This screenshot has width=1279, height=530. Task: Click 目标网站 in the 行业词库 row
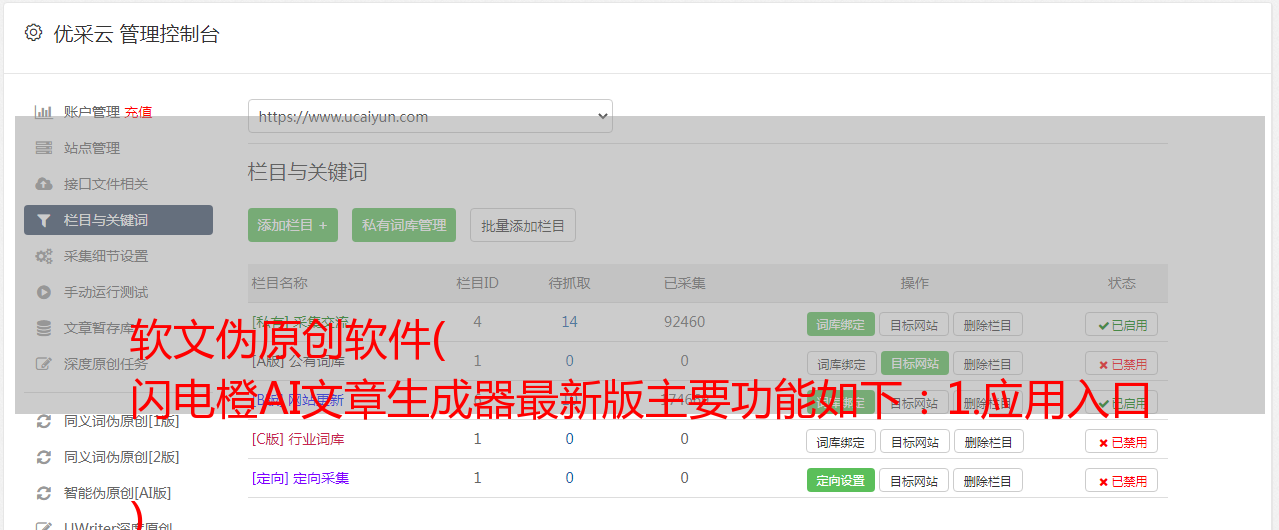pos(915,441)
